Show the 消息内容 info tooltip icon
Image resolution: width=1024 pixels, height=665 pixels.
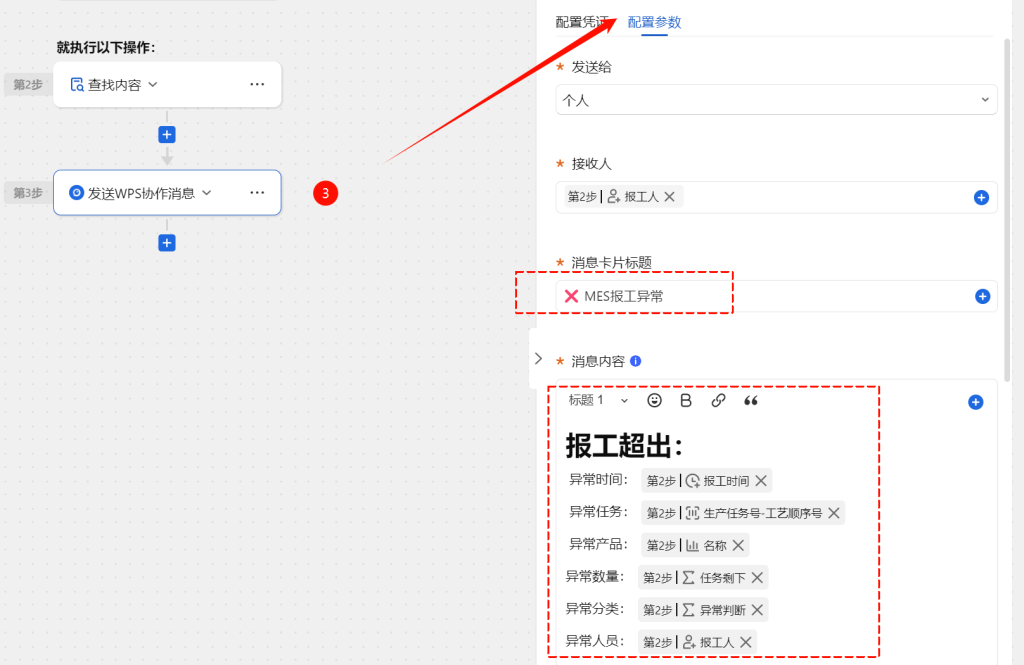pos(635,361)
